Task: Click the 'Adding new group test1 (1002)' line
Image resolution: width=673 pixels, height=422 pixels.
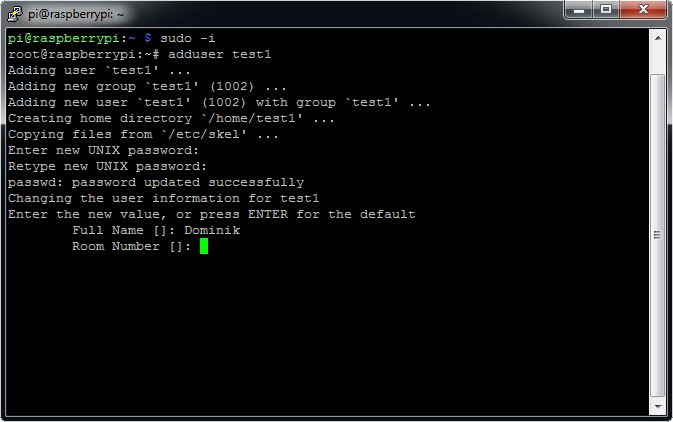Action: coord(147,86)
